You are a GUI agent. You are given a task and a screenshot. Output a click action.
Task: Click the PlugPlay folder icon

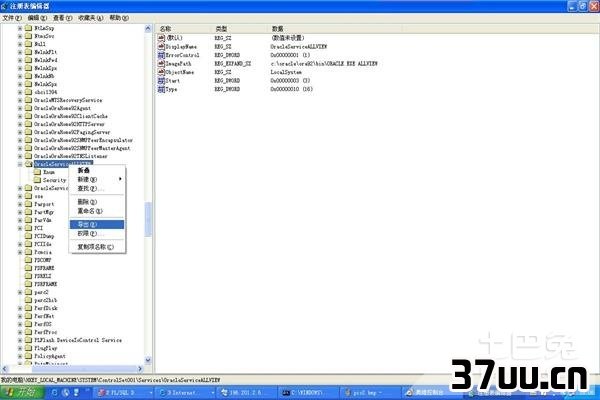28,348
